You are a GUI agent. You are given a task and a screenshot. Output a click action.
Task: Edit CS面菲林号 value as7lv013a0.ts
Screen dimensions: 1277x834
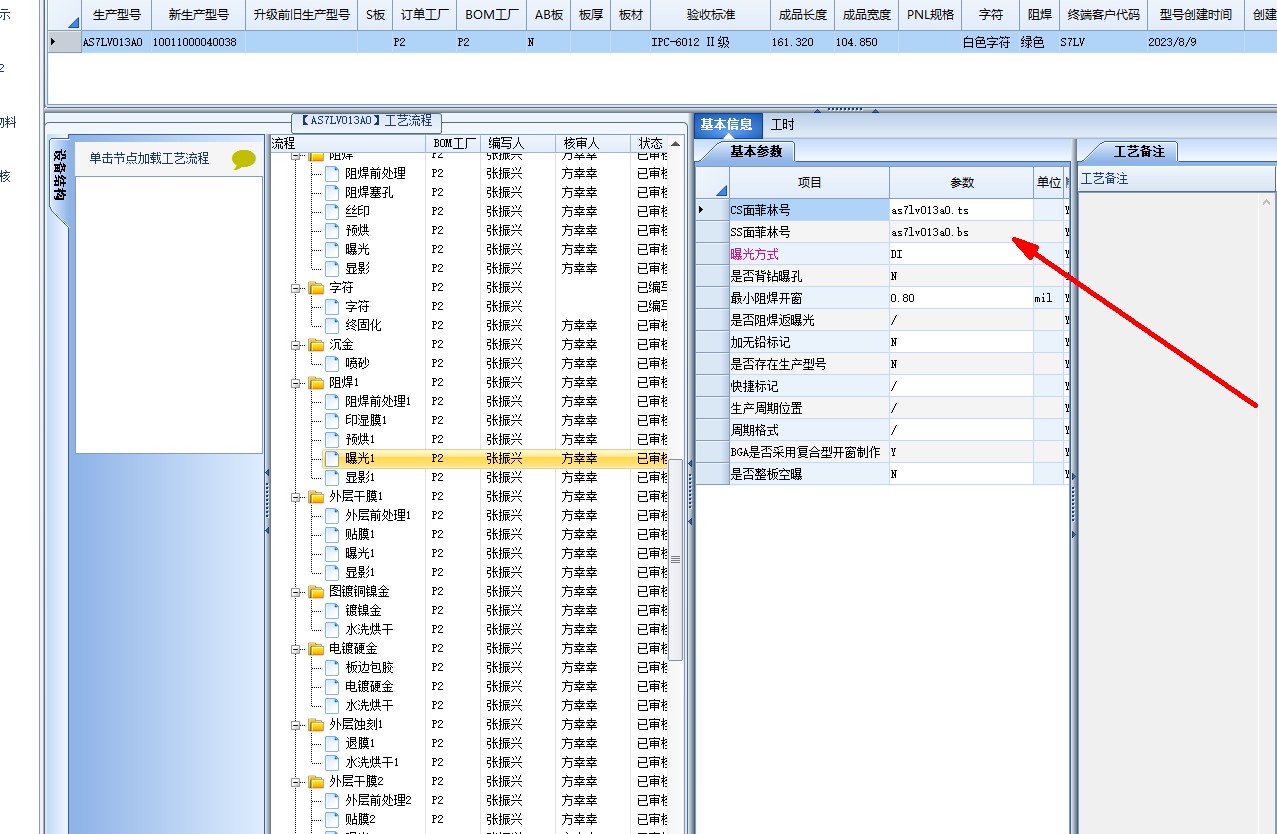click(x=961, y=210)
